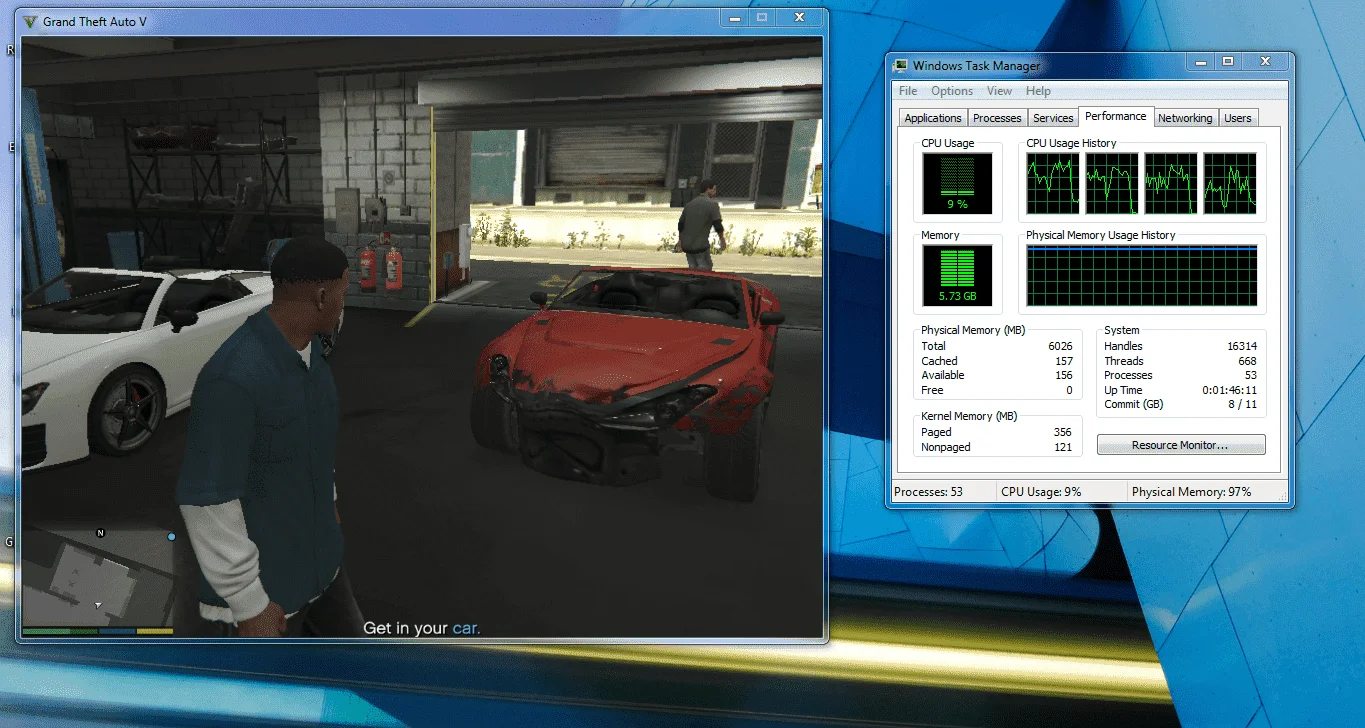Image resolution: width=1365 pixels, height=728 pixels.
Task: Click the Physical Memory Usage History graph
Action: (x=1142, y=275)
